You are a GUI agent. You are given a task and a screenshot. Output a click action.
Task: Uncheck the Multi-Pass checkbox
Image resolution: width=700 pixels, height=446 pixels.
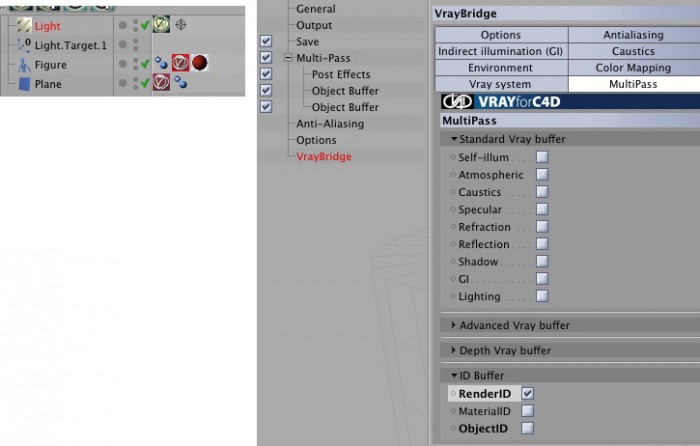click(x=266, y=58)
